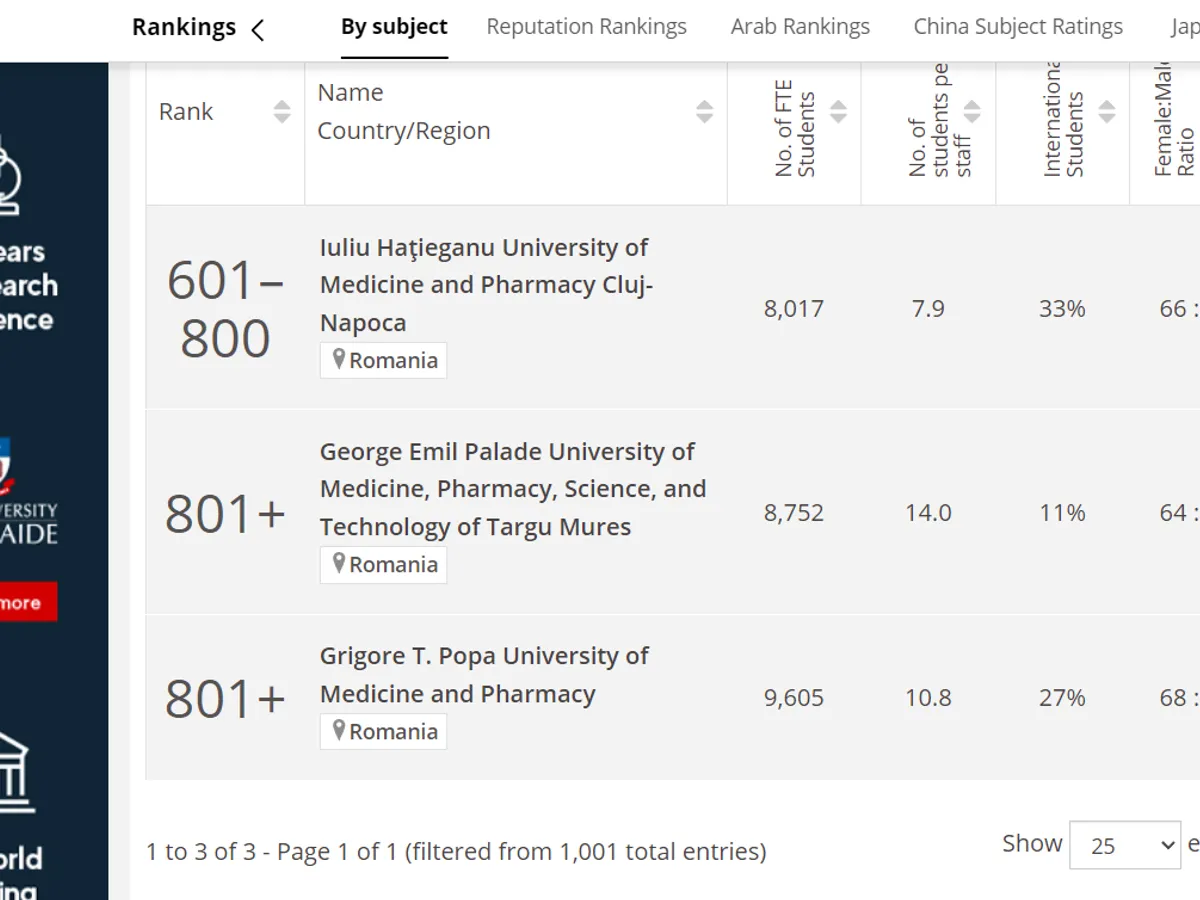Viewport: 1200px width, 900px height.
Task: Open the Show entries dropdown
Action: click(1124, 846)
